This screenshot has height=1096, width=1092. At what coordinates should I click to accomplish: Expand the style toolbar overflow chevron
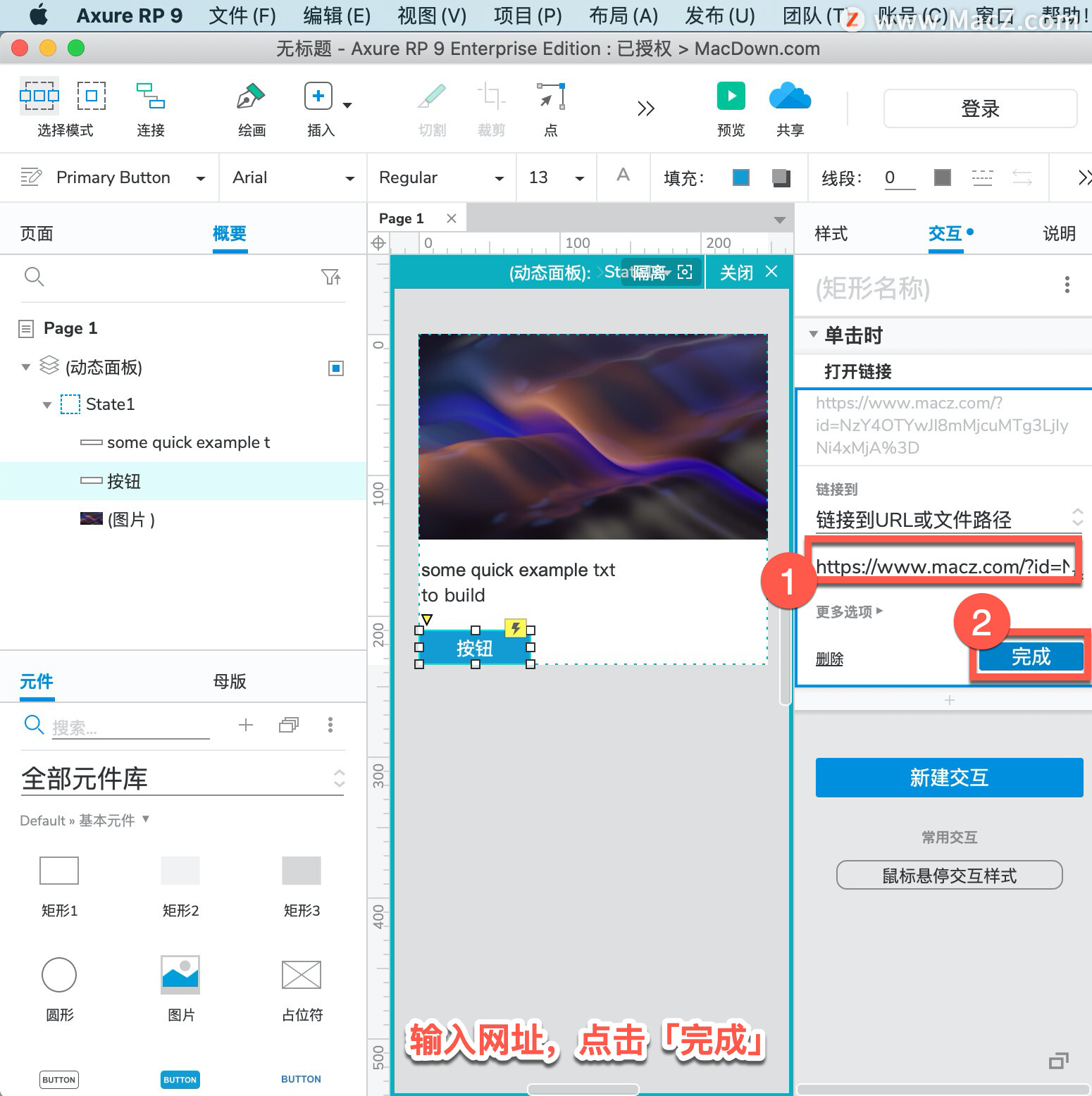coord(1085,178)
